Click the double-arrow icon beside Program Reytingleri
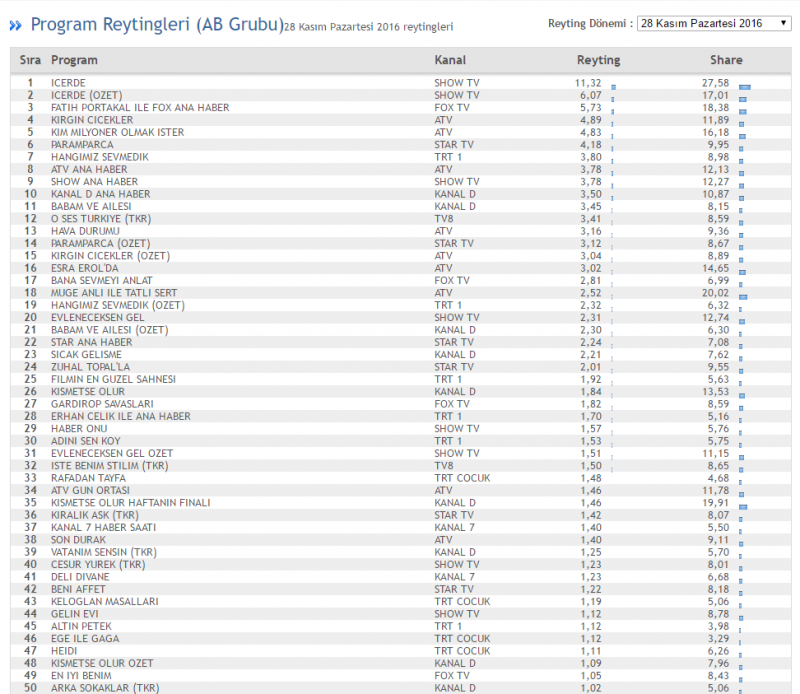The height and width of the screenshot is (694, 800). [x=15, y=26]
